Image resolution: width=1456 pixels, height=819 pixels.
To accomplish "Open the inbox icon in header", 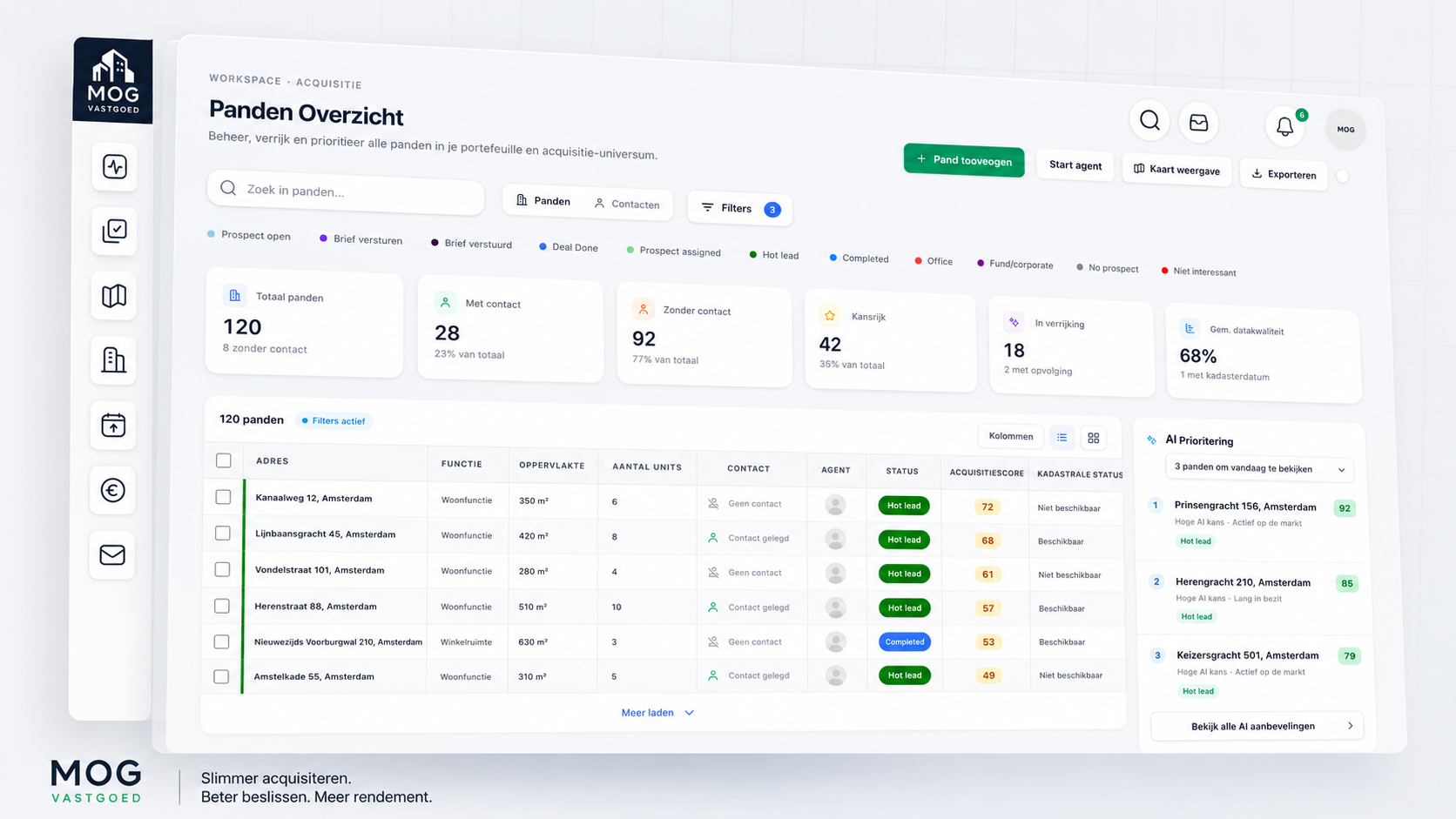I will tap(1198, 123).
